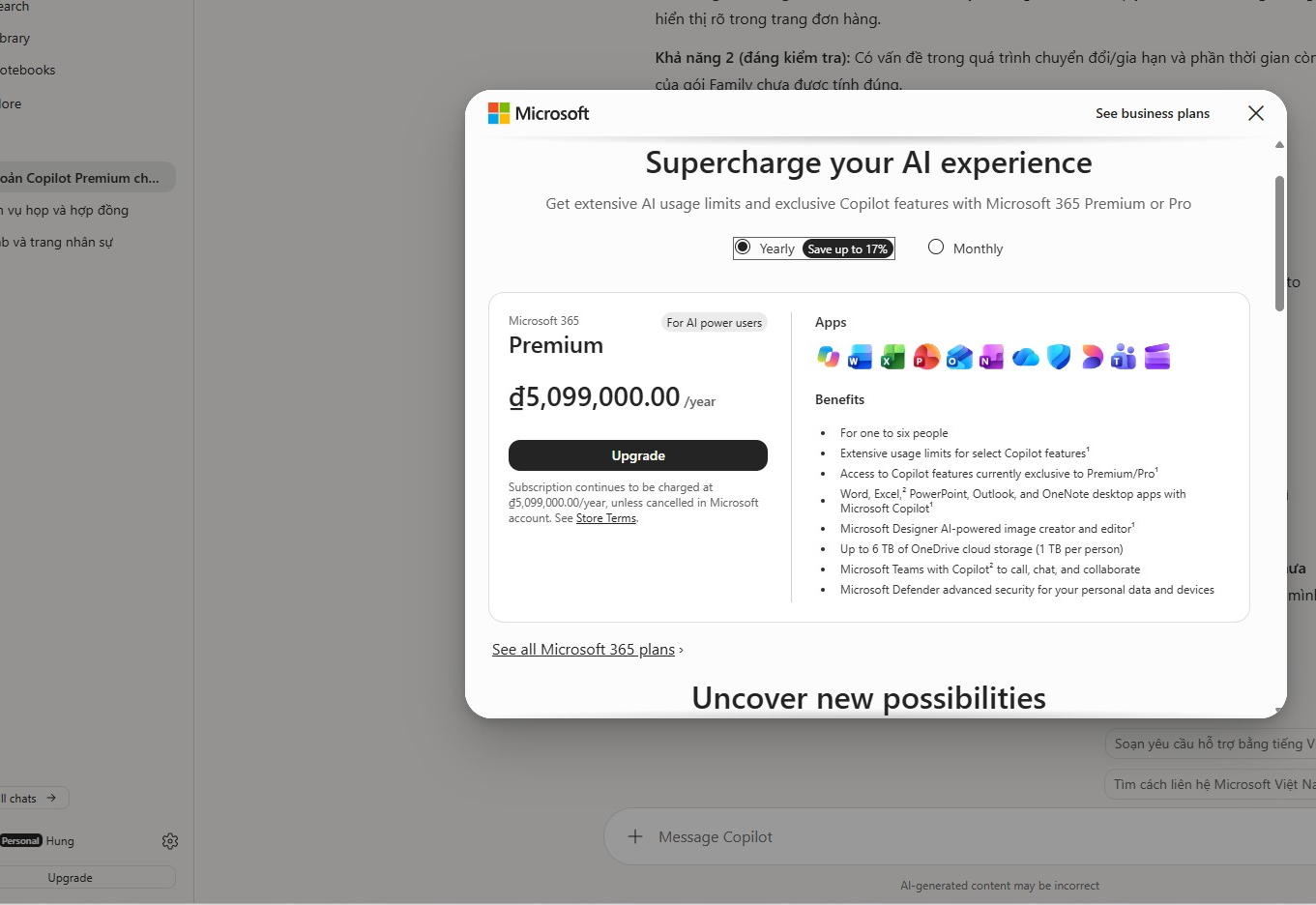Image resolution: width=1316 pixels, height=905 pixels.
Task: Click the OneDrive cloud icon
Action: tap(1026, 358)
